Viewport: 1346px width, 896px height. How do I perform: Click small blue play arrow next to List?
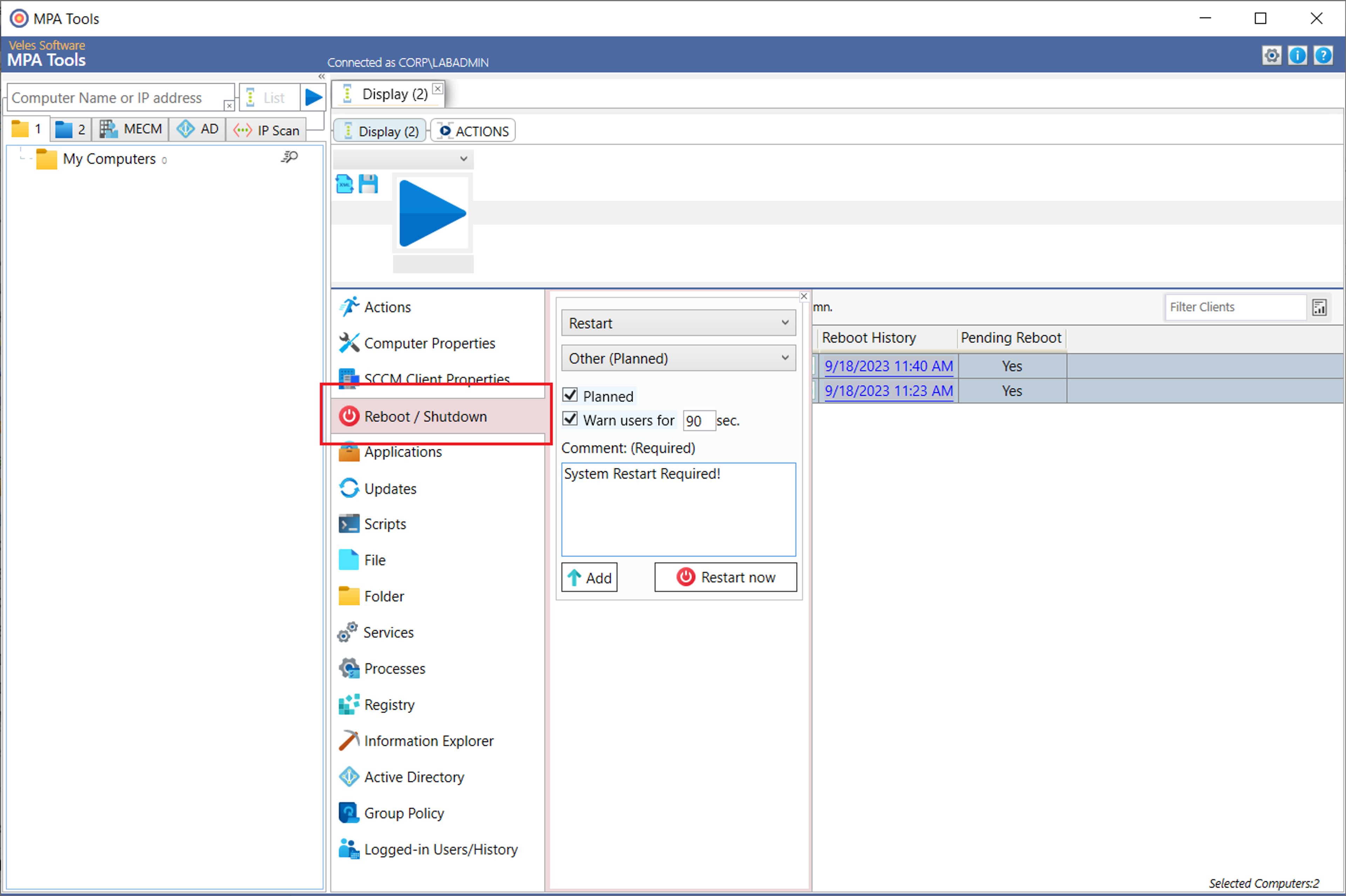[313, 97]
